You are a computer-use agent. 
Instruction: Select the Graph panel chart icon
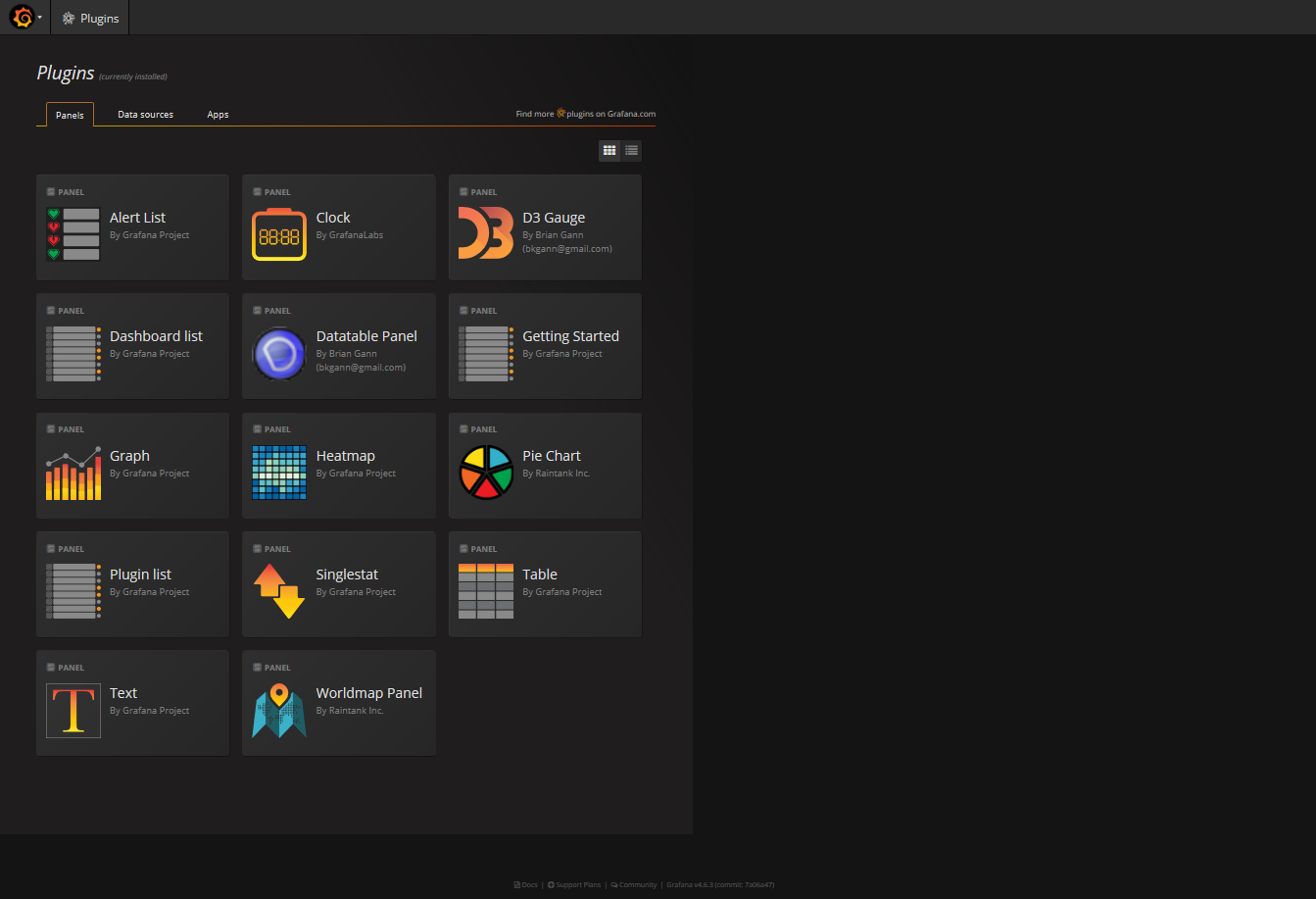(x=73, y=472)
